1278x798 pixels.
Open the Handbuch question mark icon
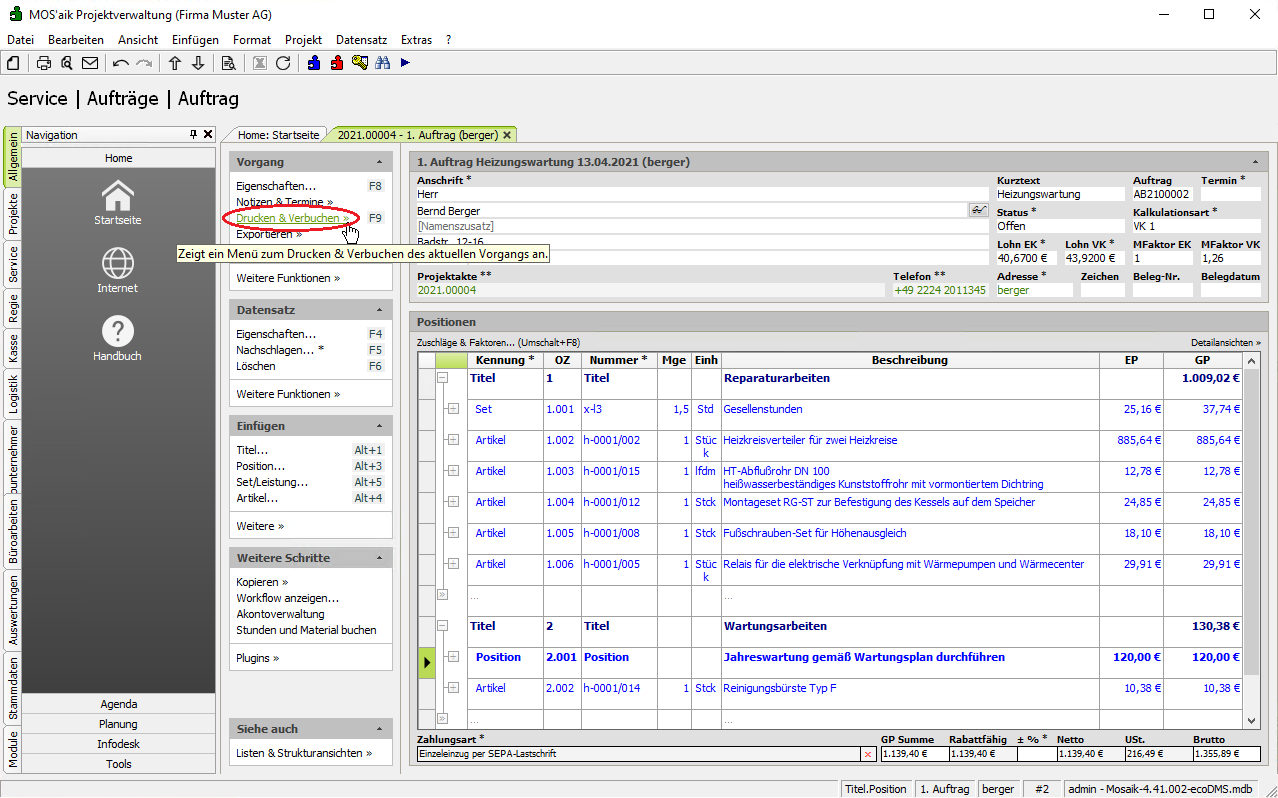118,332
